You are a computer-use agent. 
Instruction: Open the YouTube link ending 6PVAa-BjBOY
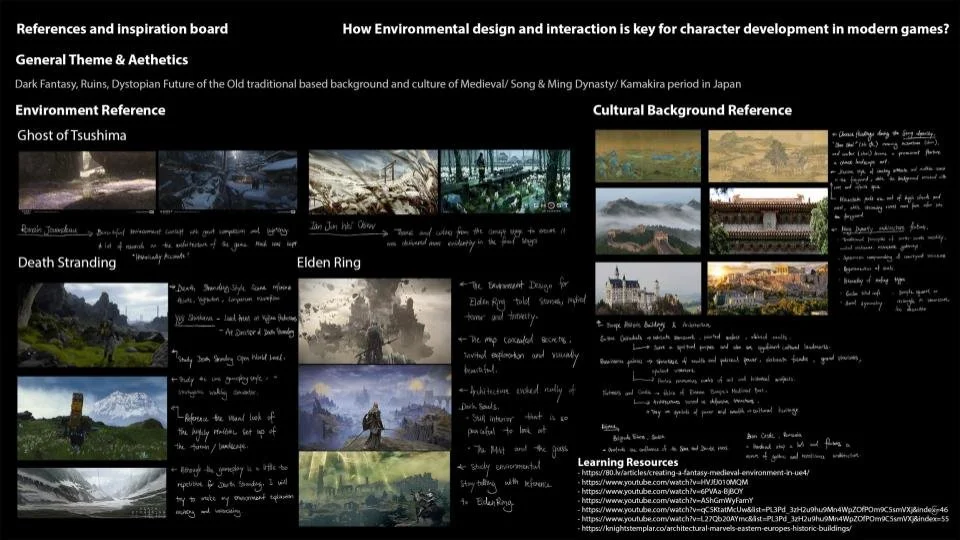pos(662,491)
